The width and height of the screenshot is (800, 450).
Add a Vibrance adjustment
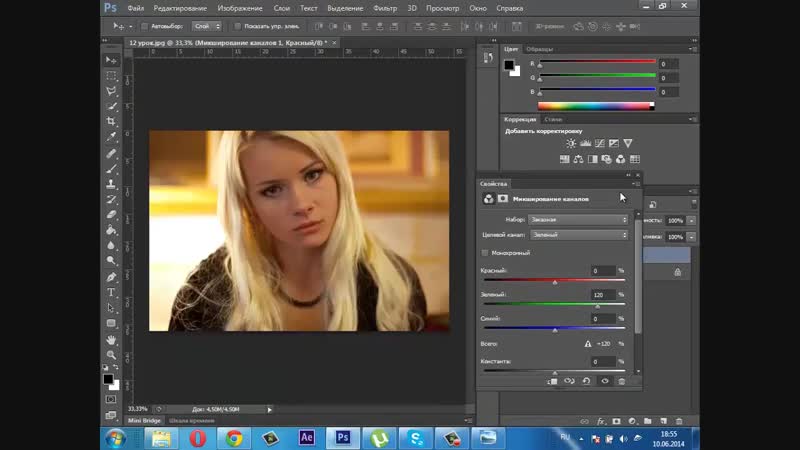tap(628, 143)
